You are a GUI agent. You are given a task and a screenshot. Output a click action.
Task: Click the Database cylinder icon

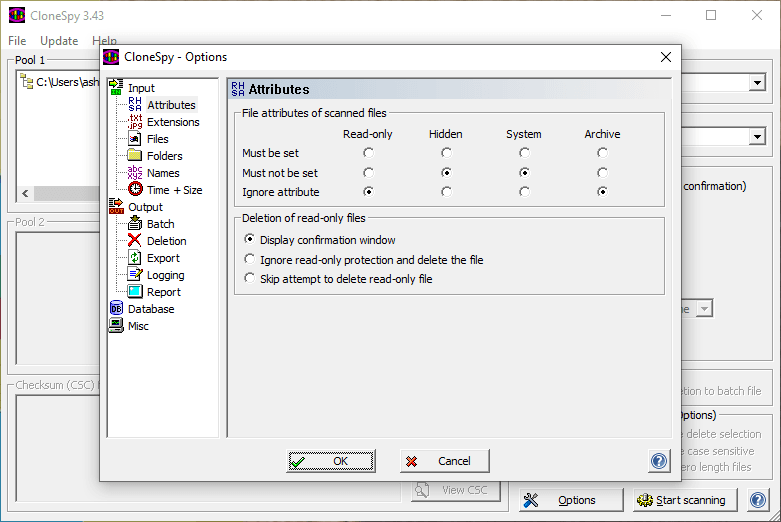point(116,308)
